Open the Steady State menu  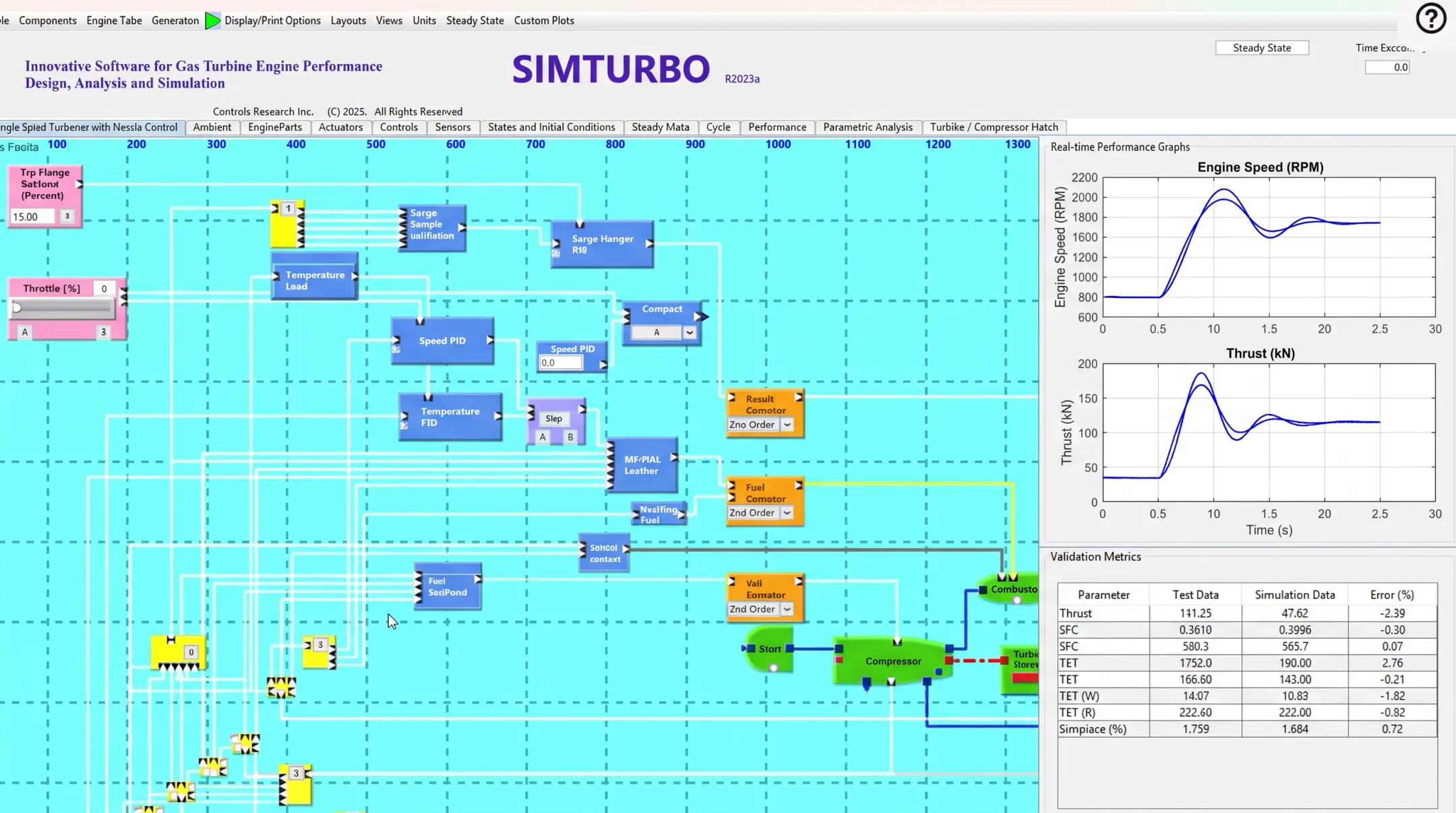click(475, 20)
